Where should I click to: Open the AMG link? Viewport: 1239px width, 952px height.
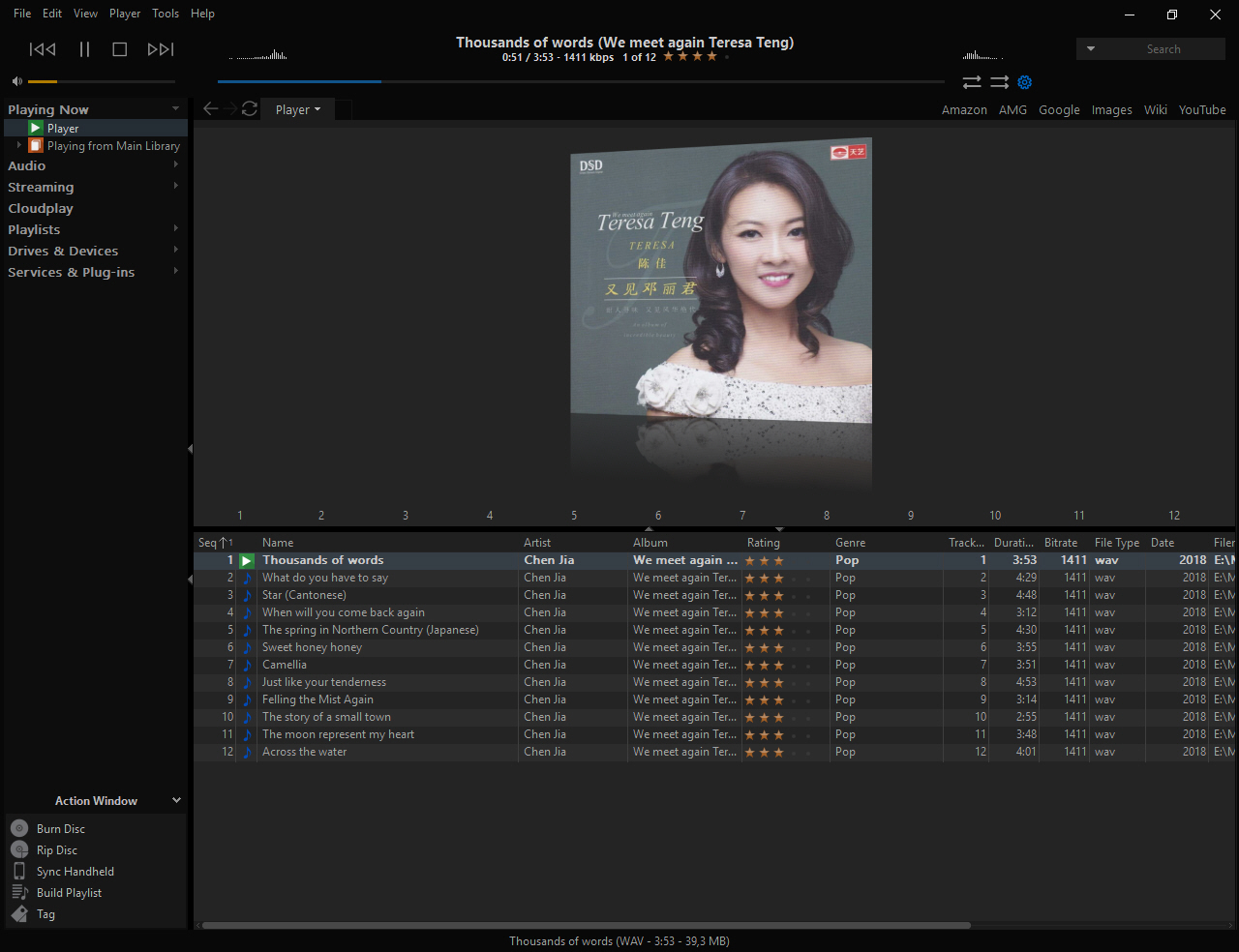pos(1012,110)
